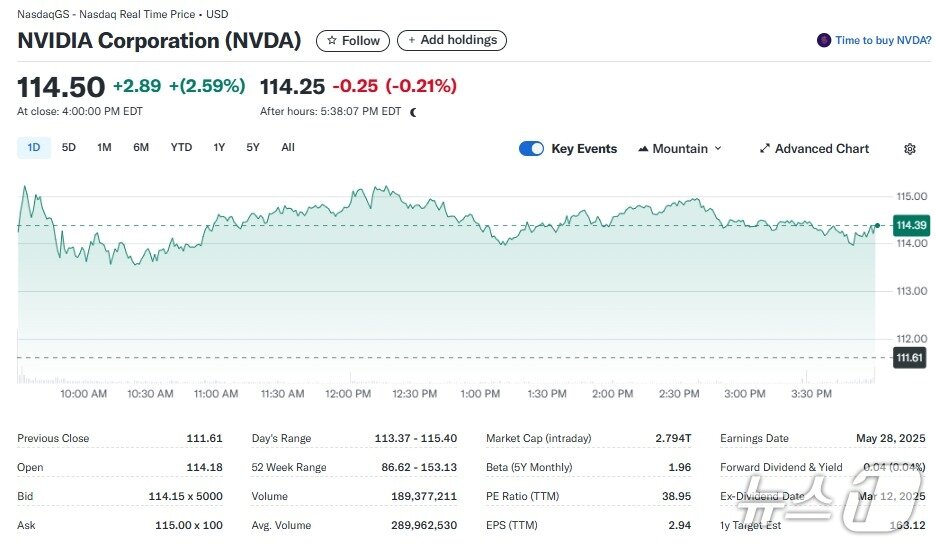Switch to the 5D range tab

point(69,148)
